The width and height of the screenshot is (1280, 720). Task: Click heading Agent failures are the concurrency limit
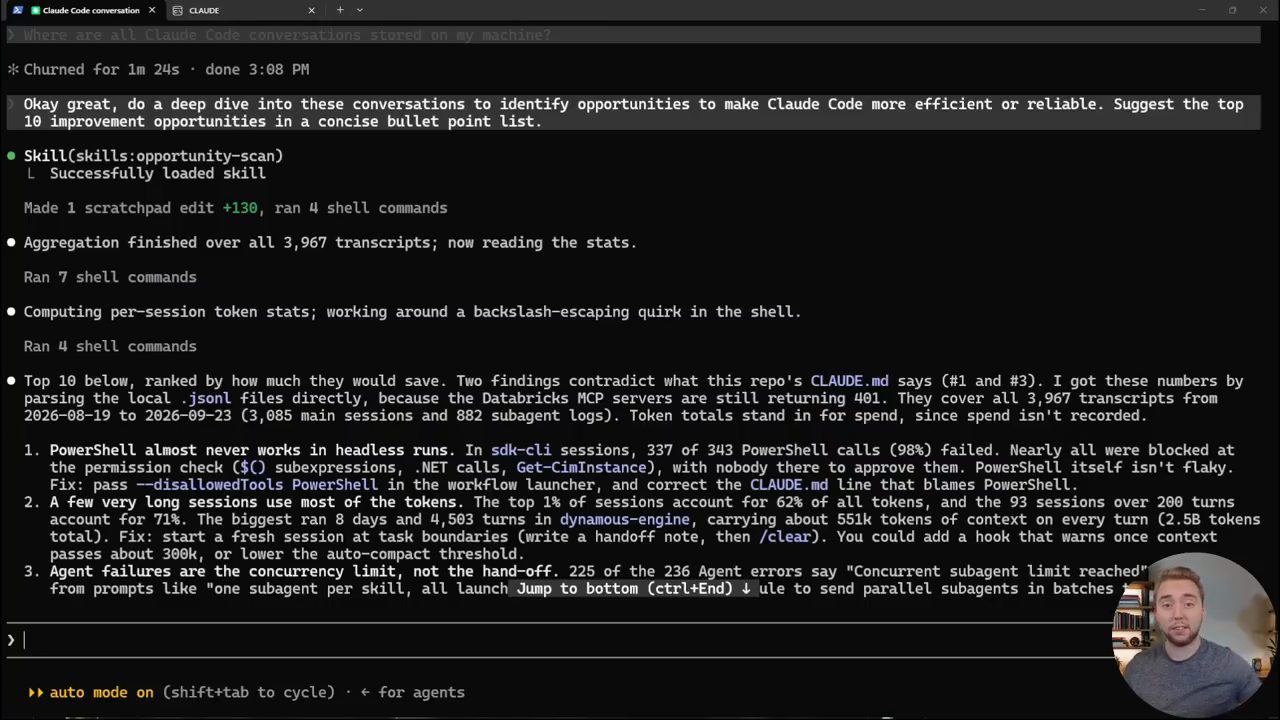point(305,571)
